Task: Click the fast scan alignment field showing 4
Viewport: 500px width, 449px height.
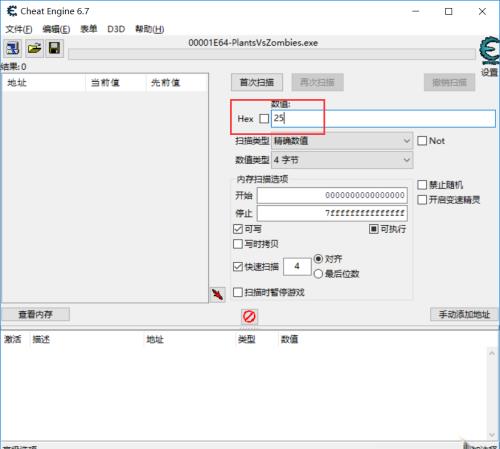Action: pos(297,266)
